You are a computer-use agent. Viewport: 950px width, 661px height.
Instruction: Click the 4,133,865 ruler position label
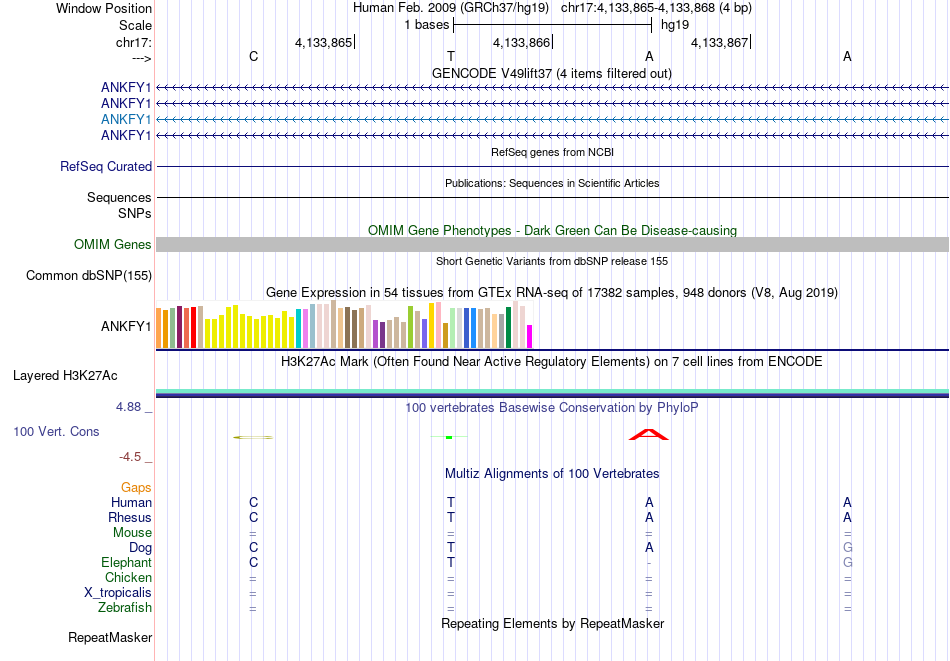[x=324, y=42]
